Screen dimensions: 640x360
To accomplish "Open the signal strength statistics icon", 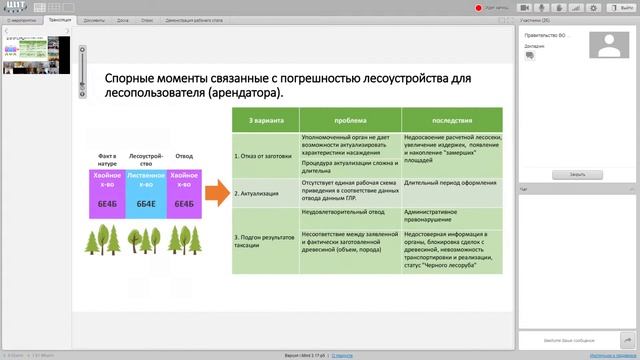I will click(576, 8).
